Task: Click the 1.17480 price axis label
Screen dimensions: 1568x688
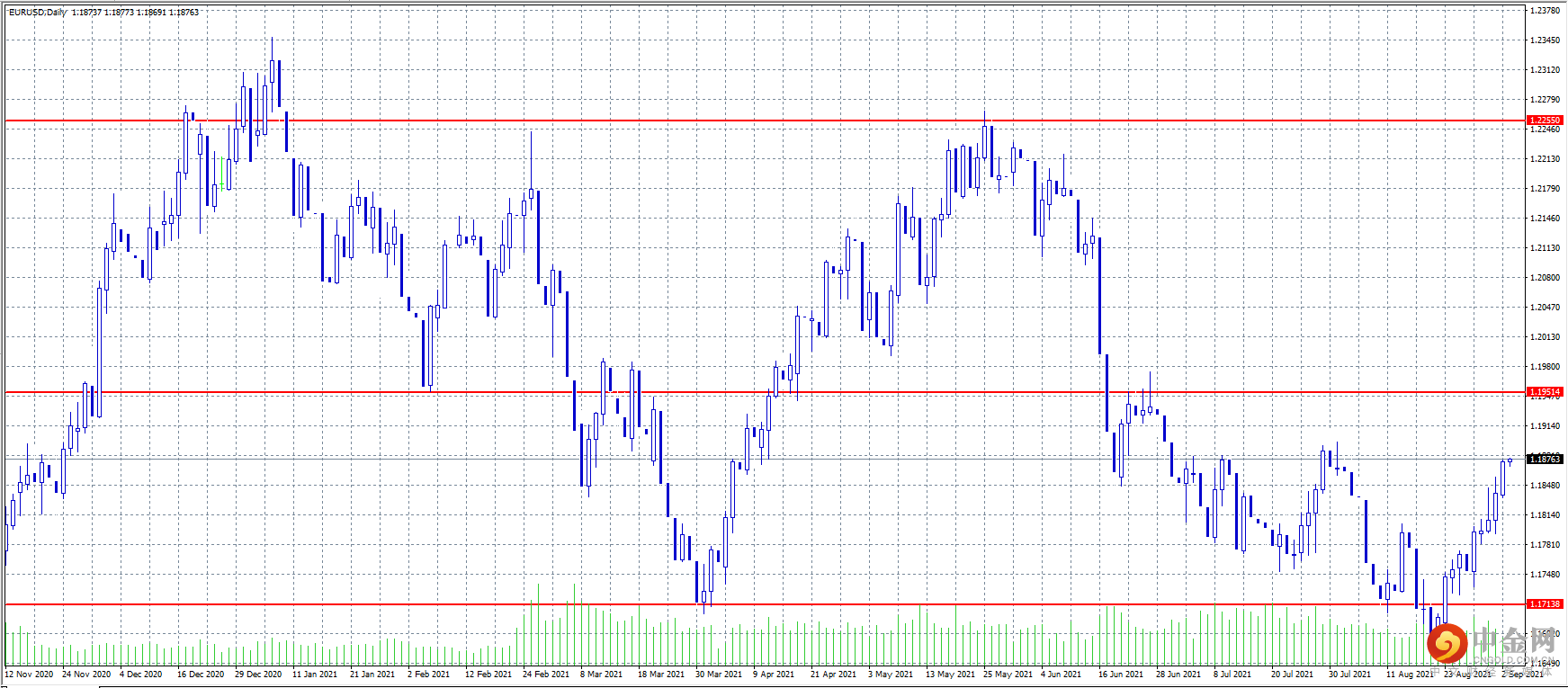Action: click(1546, 575)
